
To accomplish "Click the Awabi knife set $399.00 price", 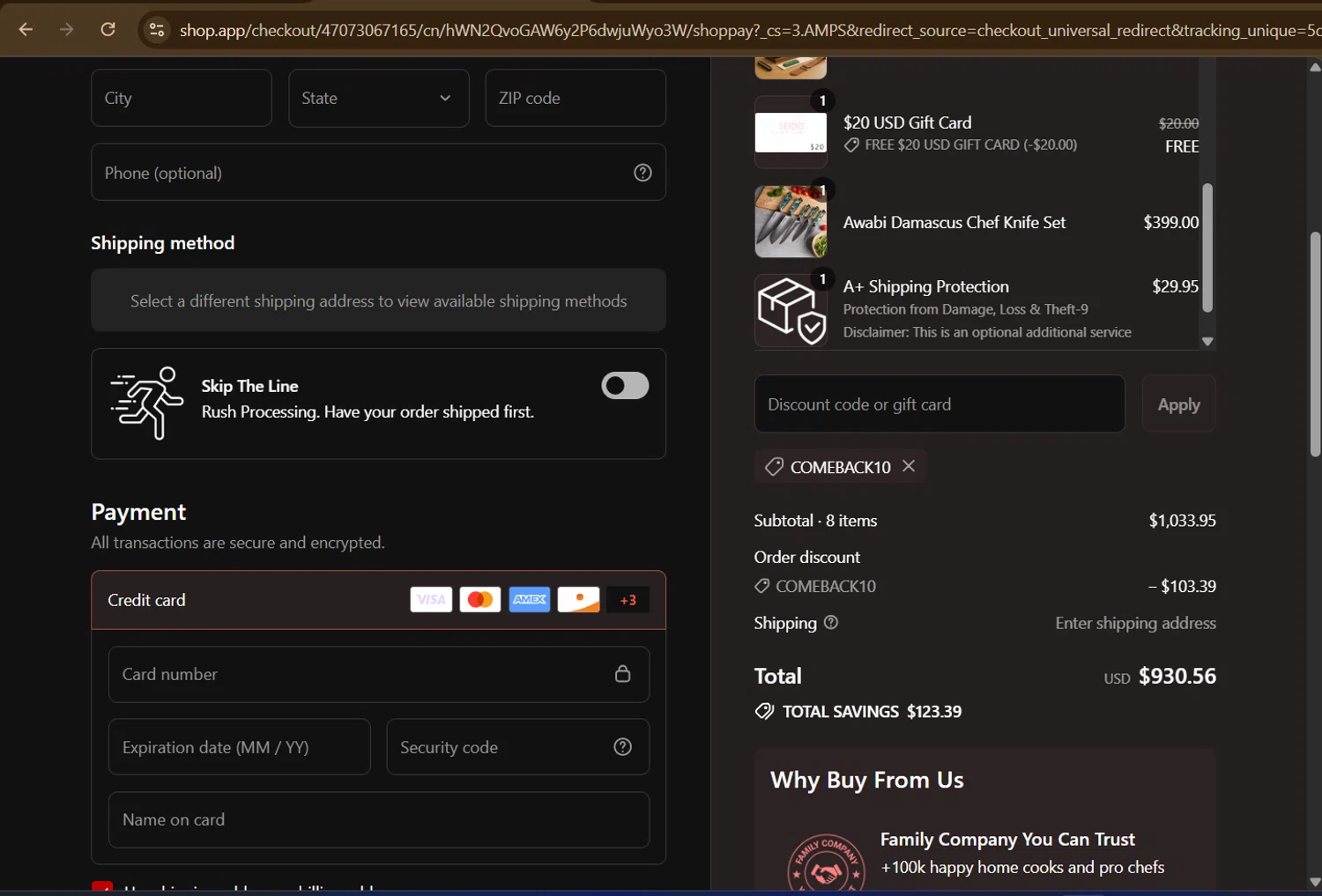I will click(x=1170, y=222).
